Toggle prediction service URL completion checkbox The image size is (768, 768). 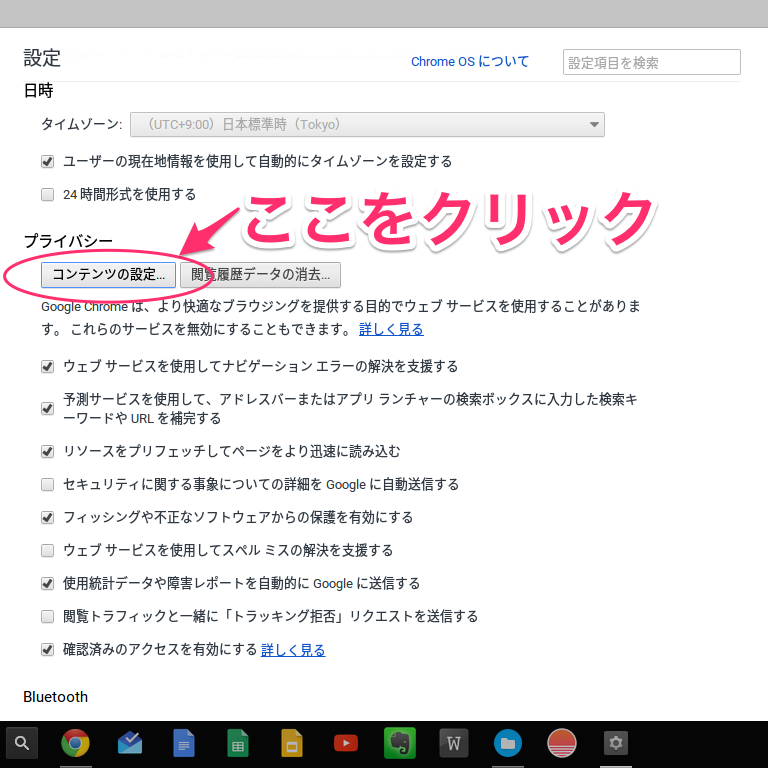pyautogui.click(x=48, y=408)
